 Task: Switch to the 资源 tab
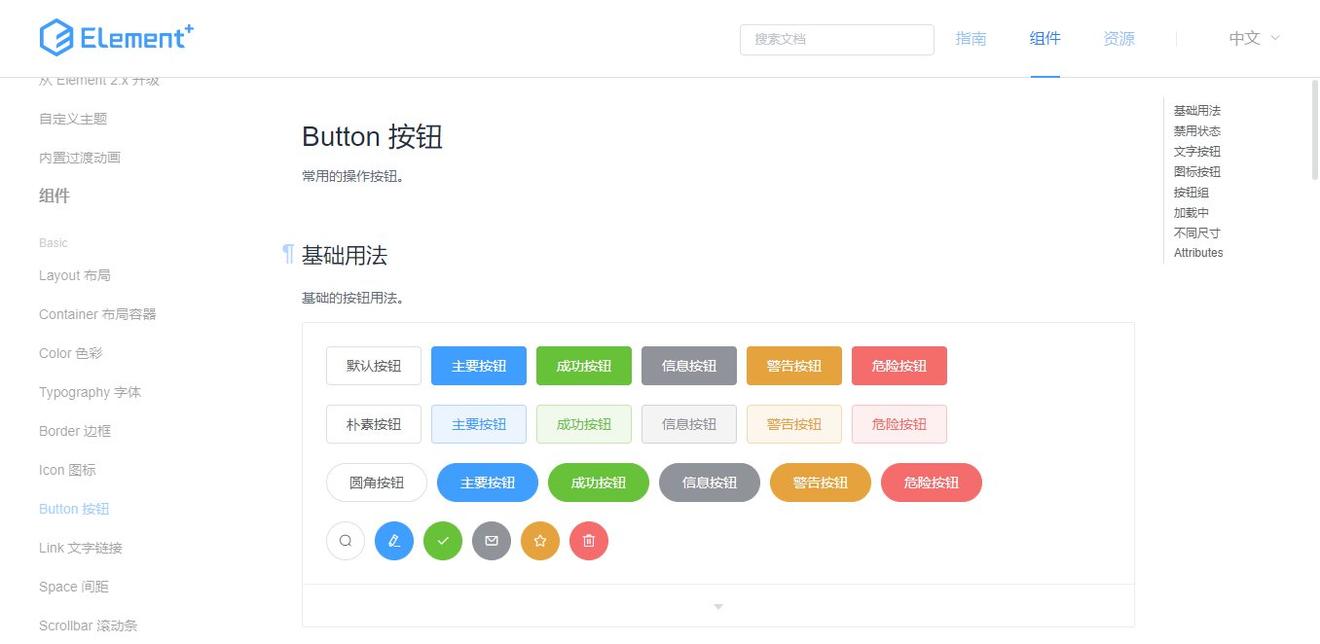point(1118,38)
